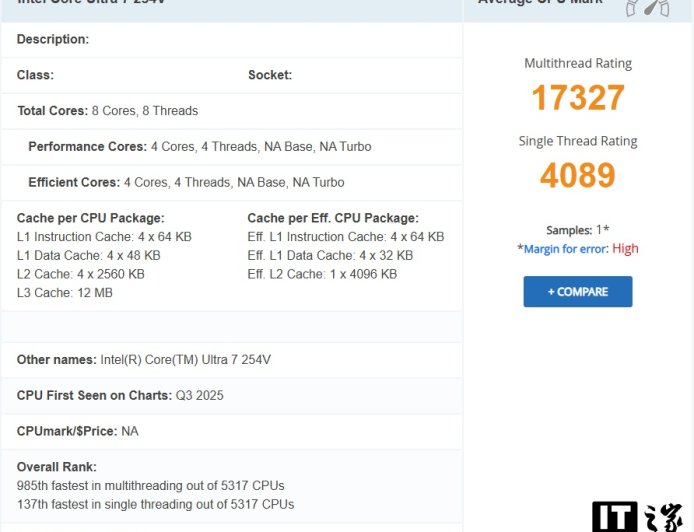Click the Description label
This screenshot has width=694, height=532.
(x=53, y=39)
